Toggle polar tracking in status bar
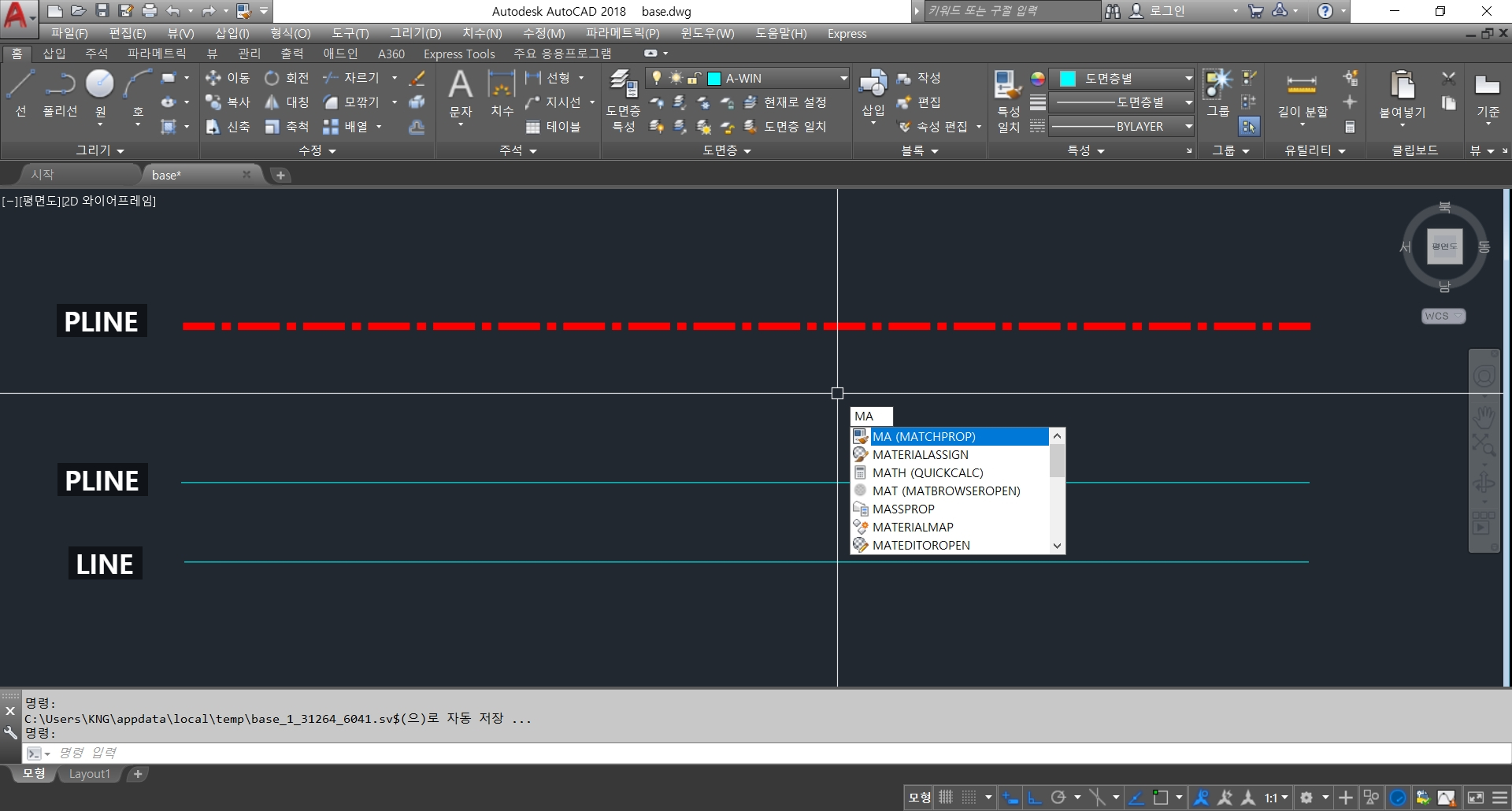 click(1059, 798)
